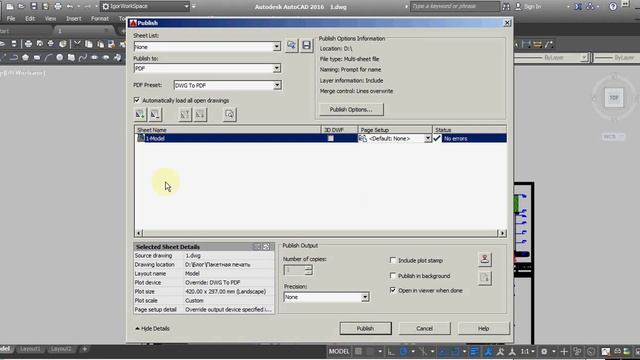The image size is (640, 360).
Task: Open the Edit menu
Action: coord(30,19)
